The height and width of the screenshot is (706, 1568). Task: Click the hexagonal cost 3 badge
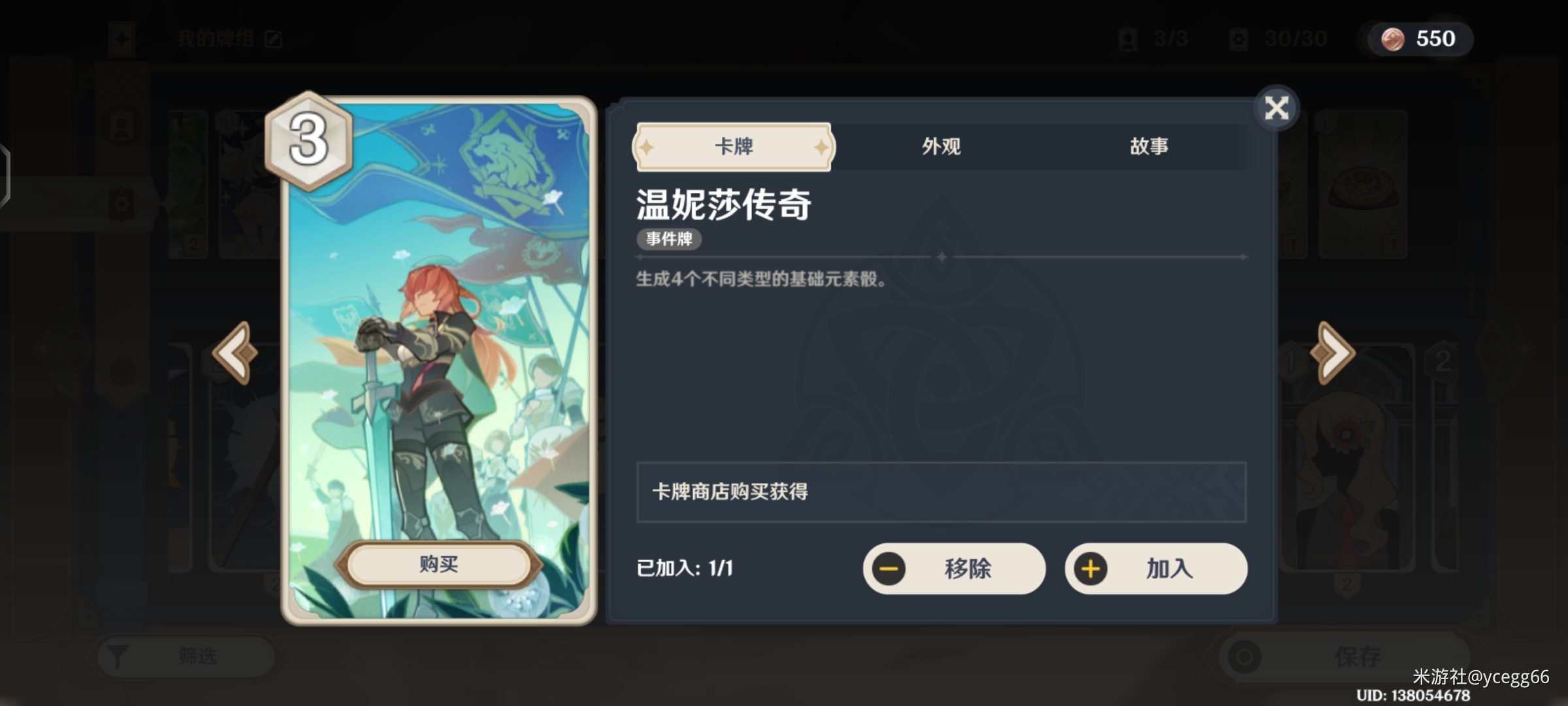[x=308, y=141]
